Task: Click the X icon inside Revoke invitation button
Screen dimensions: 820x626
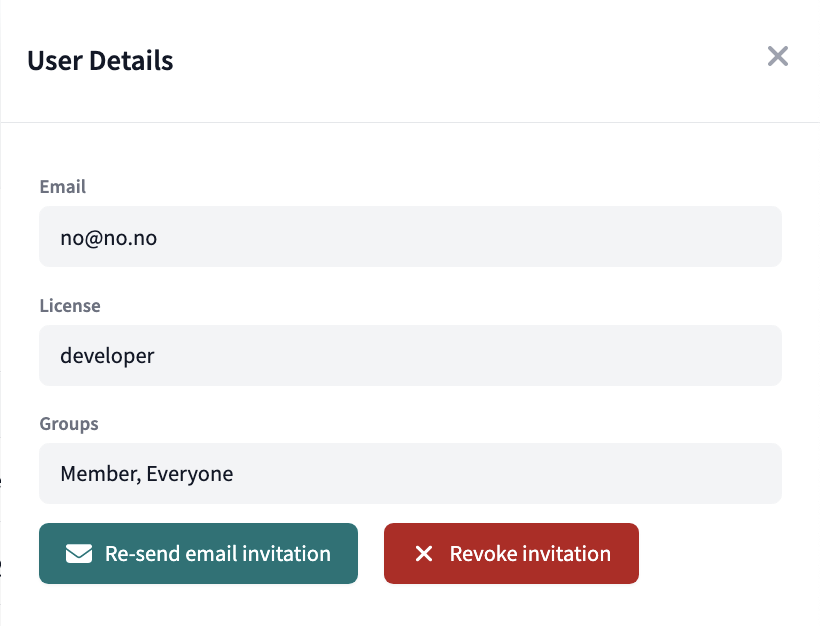Action: coord(425,553)
